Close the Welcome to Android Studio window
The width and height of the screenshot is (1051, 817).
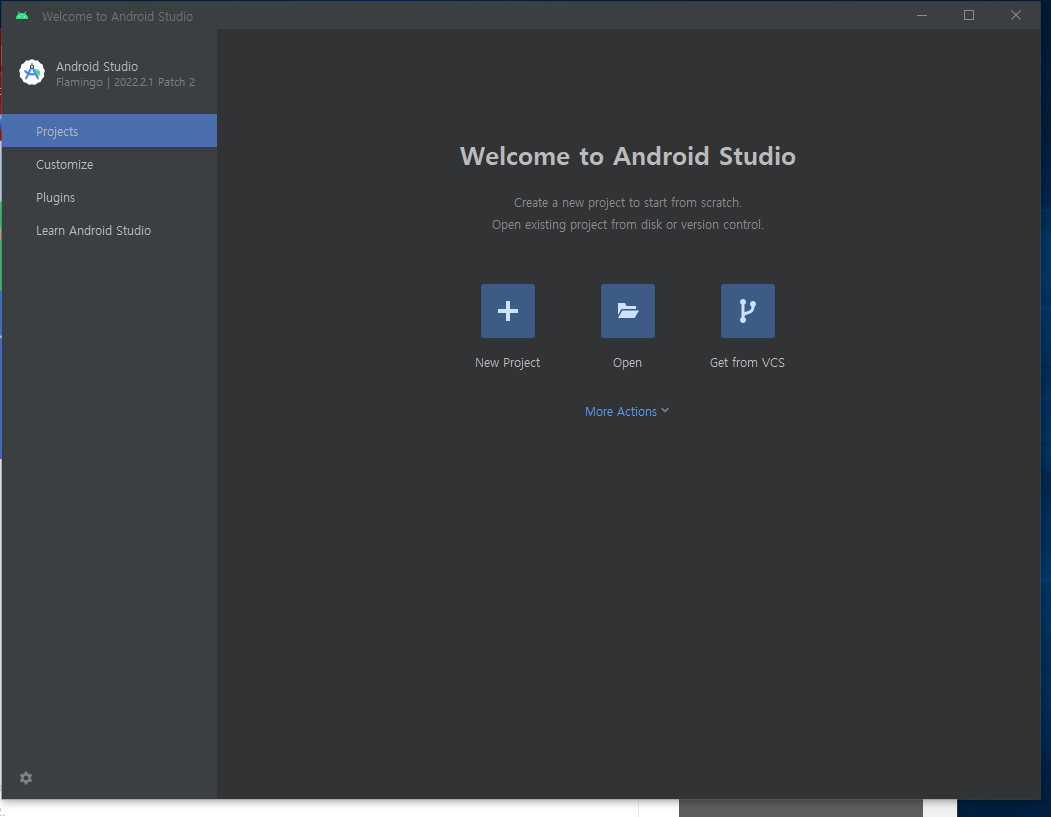[1015, 15]
